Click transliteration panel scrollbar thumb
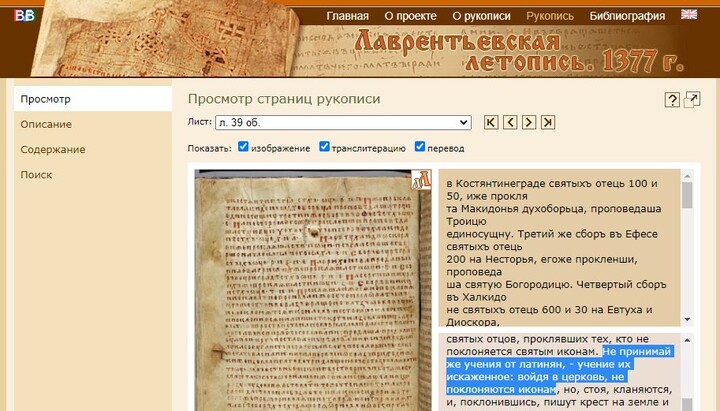720x411 pixels. pos(687,195)
